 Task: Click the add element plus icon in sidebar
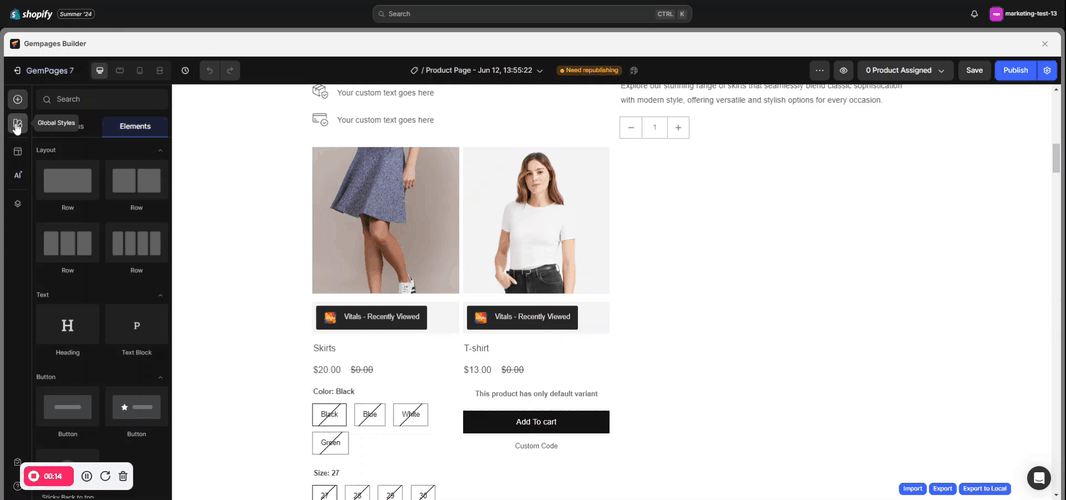tap(17, 99)
